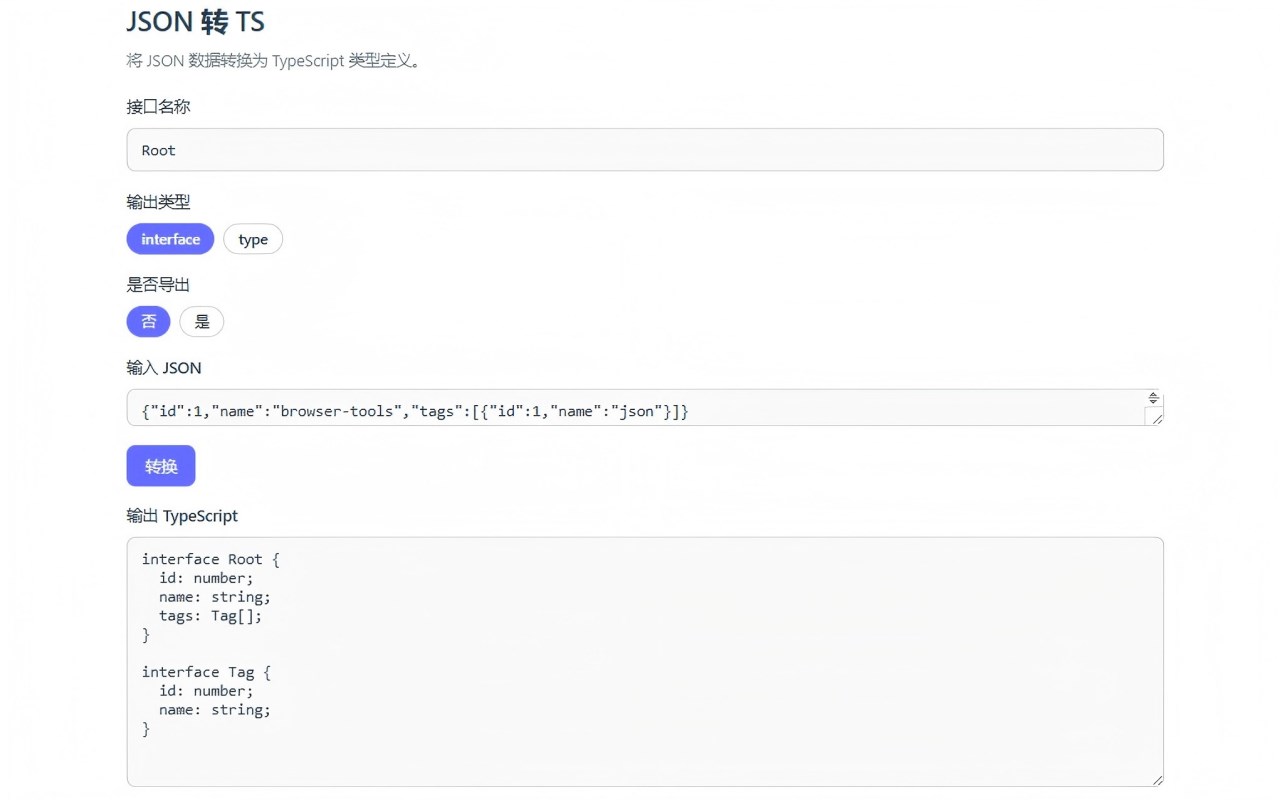Choose 是 to enable export
The width and height of the screenshot is (1280, 800).
(202, 321)
